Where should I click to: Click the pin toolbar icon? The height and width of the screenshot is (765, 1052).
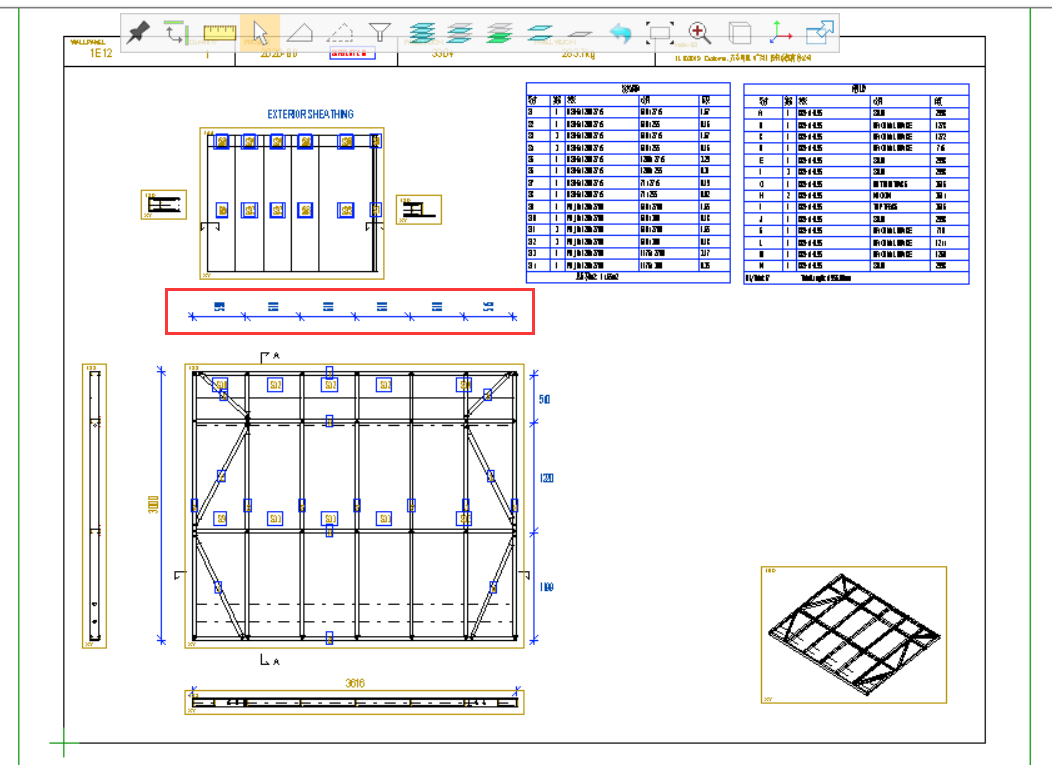coord(138,32)
